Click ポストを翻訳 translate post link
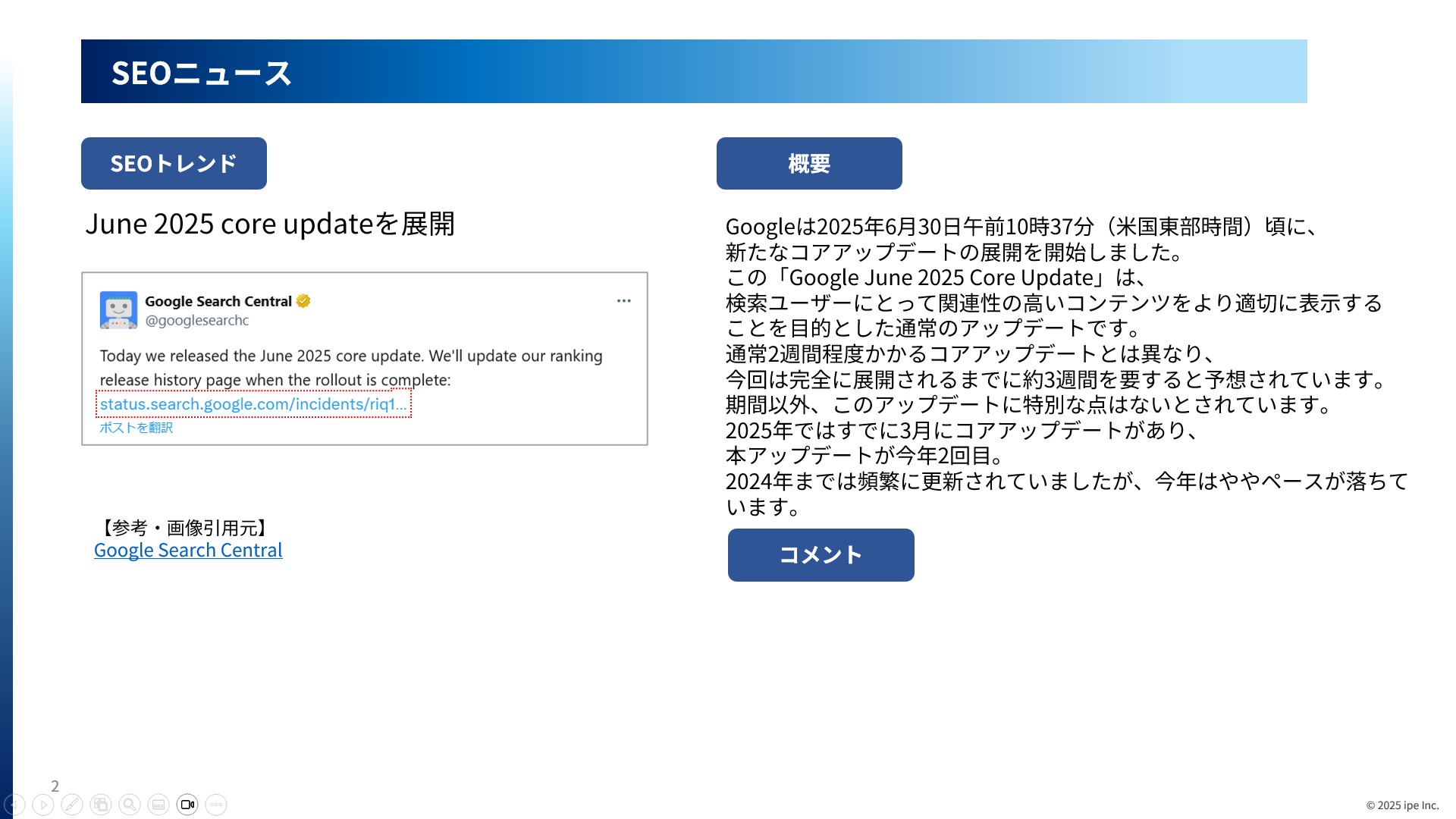This screenshot has width=1456, height=819. (136, 428)
